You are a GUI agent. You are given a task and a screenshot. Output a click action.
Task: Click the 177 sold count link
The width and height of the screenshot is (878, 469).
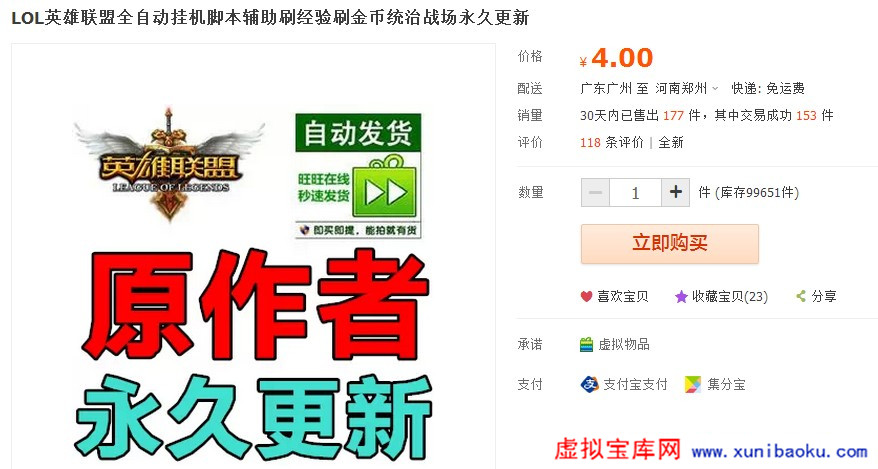673,115
